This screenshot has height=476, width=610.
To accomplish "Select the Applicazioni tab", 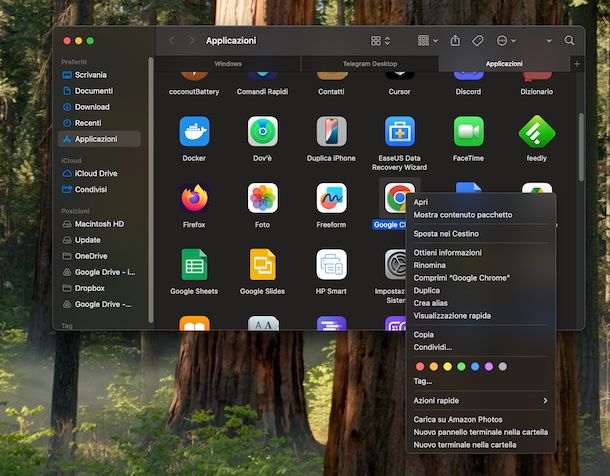I will tap(504, 64).
